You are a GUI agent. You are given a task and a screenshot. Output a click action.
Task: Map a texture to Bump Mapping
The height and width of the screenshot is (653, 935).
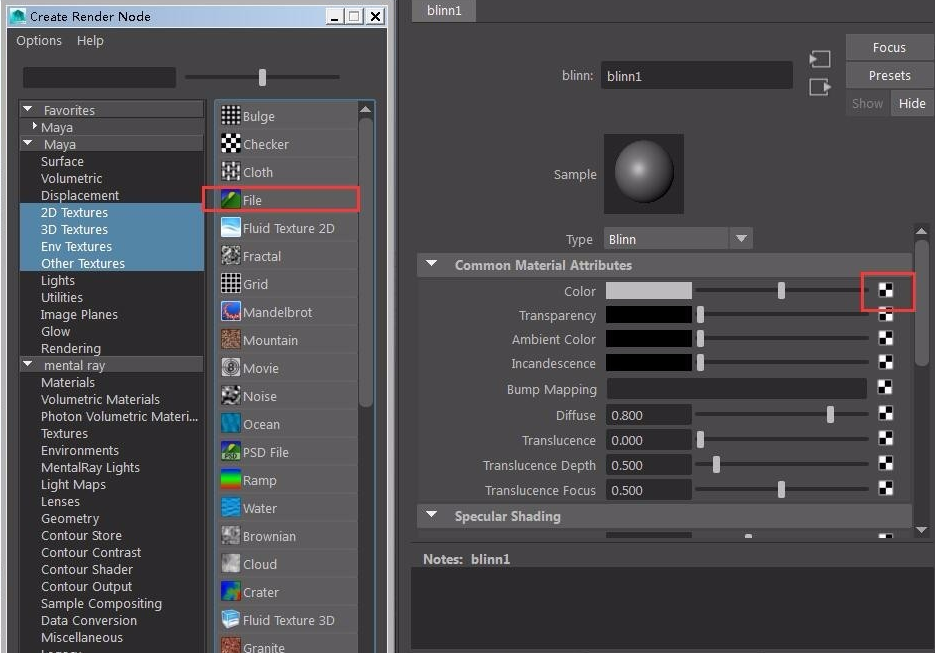pos(885,389)
